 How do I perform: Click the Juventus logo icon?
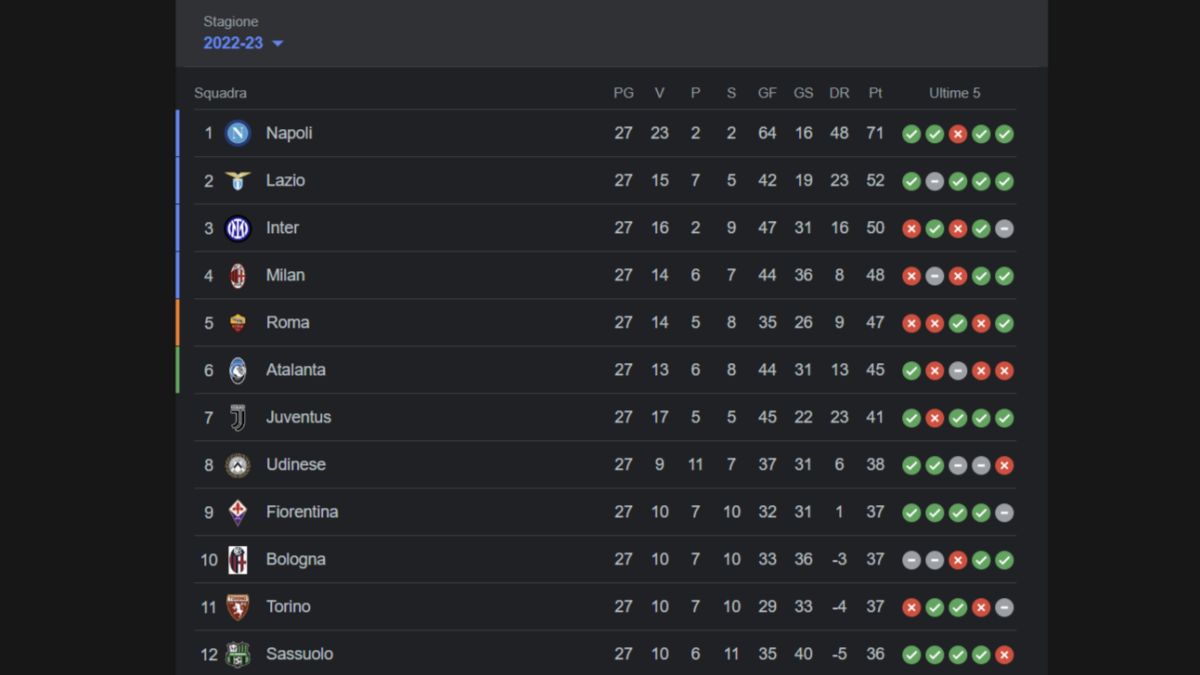[238, 418]
